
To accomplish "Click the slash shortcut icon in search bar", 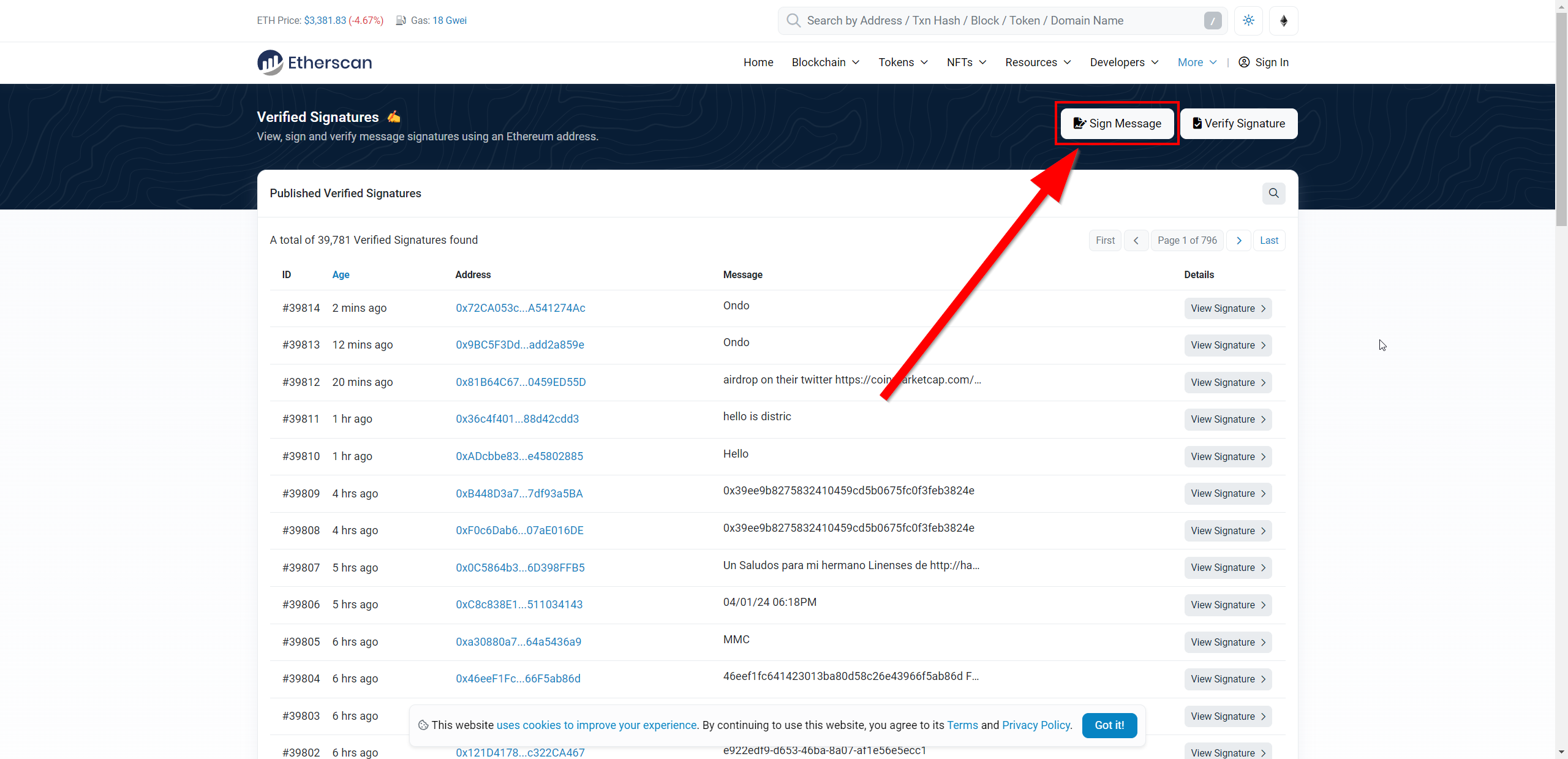I will pyautogui.click(x=1212, y=21).
